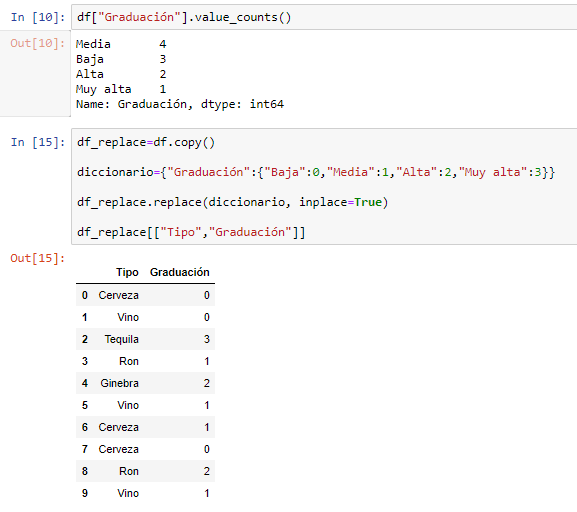Click the 'Baja' row in value counts output
This screenshot has height=512, width=577.
[121, 59]
